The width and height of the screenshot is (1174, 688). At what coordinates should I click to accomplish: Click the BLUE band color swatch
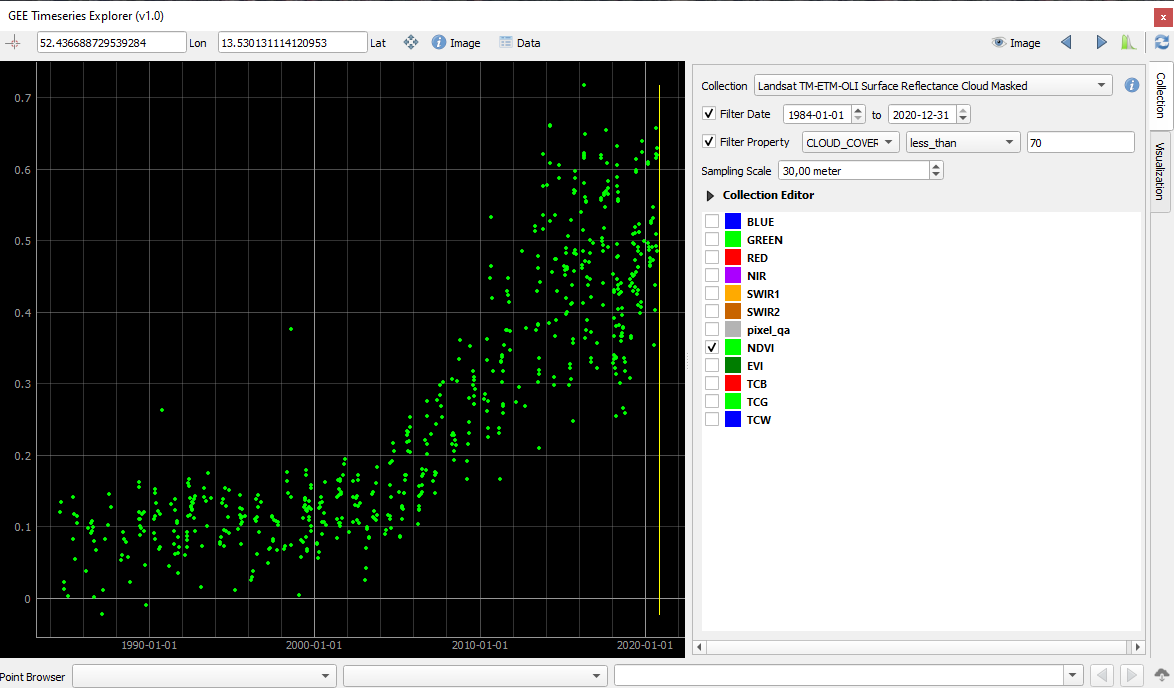[733, 222]
